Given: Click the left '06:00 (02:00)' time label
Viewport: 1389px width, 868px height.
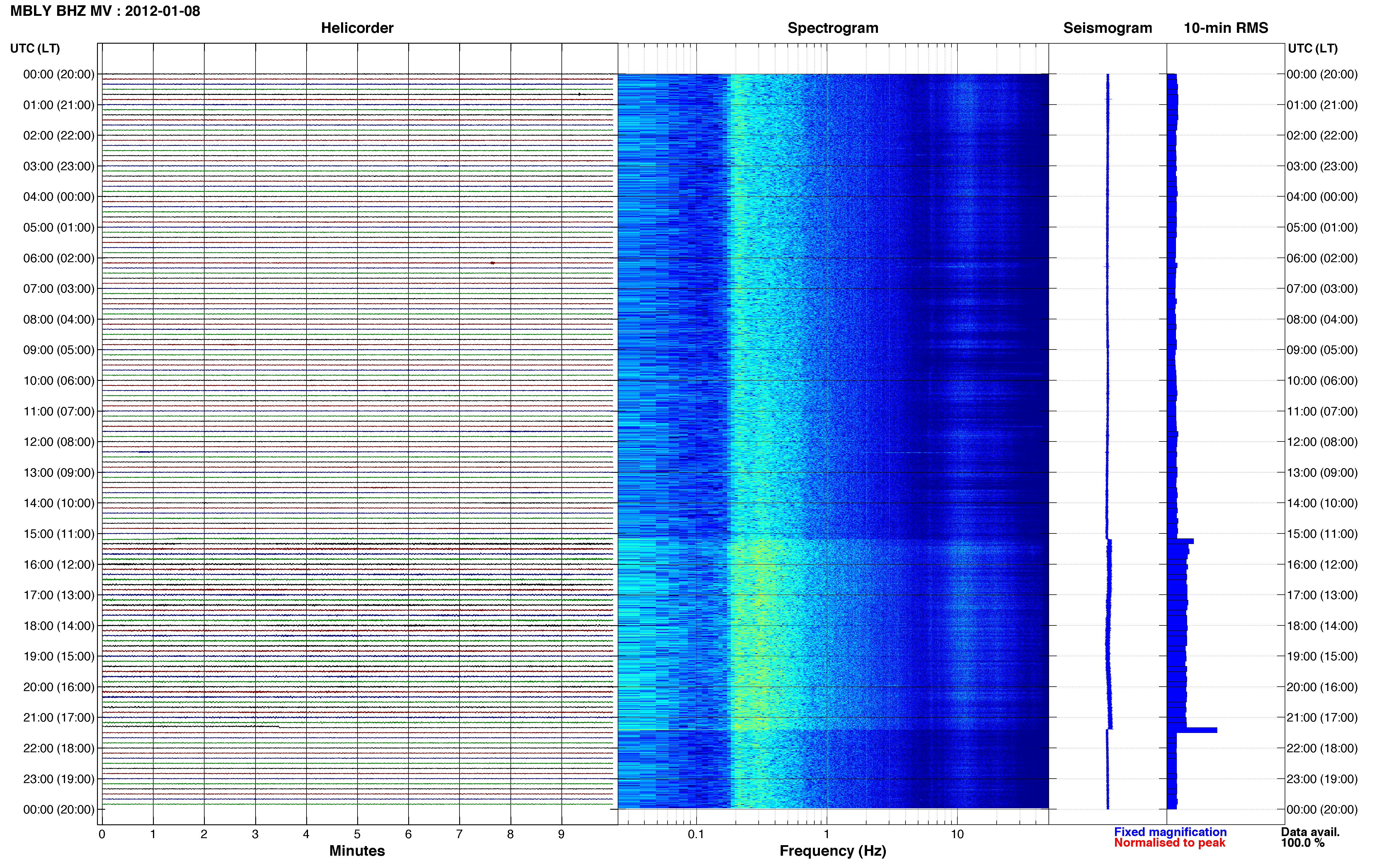Looking at the screenshot, I should pos(59,258).
